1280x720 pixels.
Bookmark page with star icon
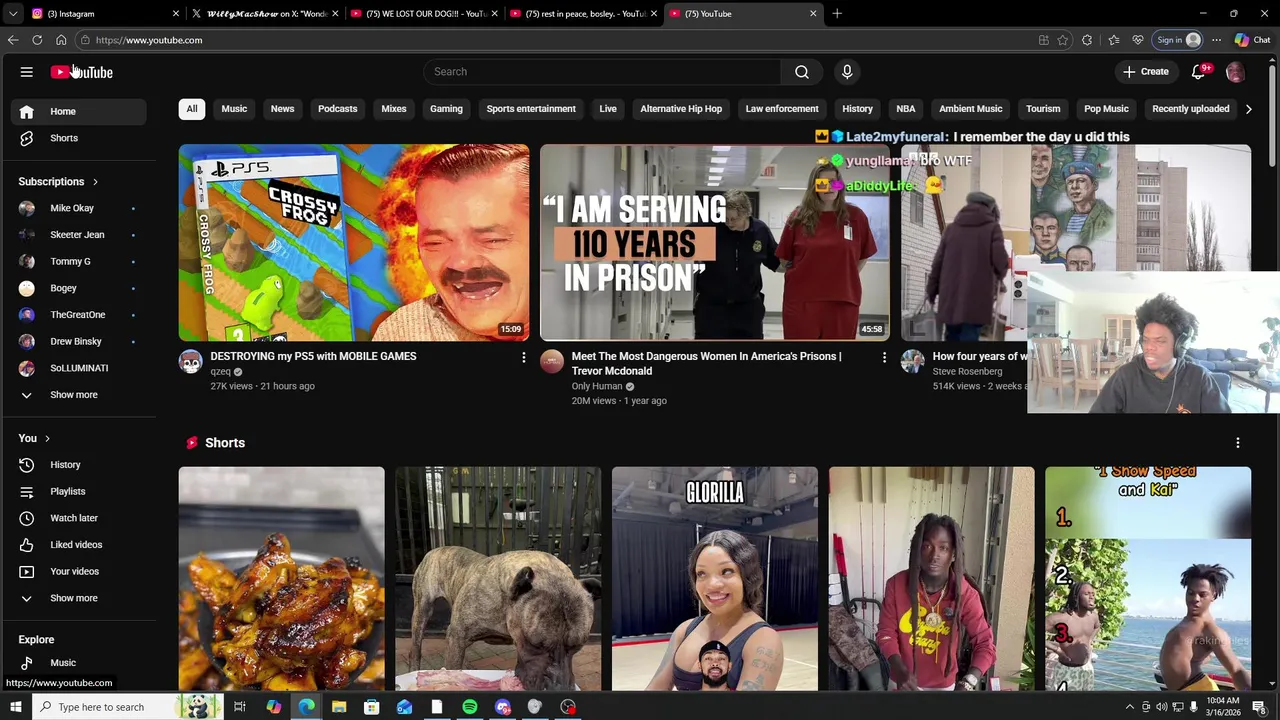pyautogui.click(x=1062, y=40)
